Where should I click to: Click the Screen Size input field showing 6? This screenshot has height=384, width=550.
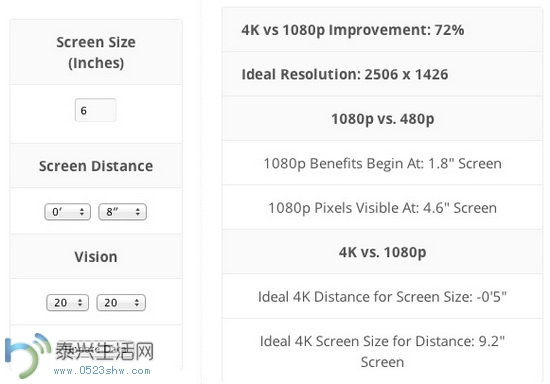[x=95, y=110]
